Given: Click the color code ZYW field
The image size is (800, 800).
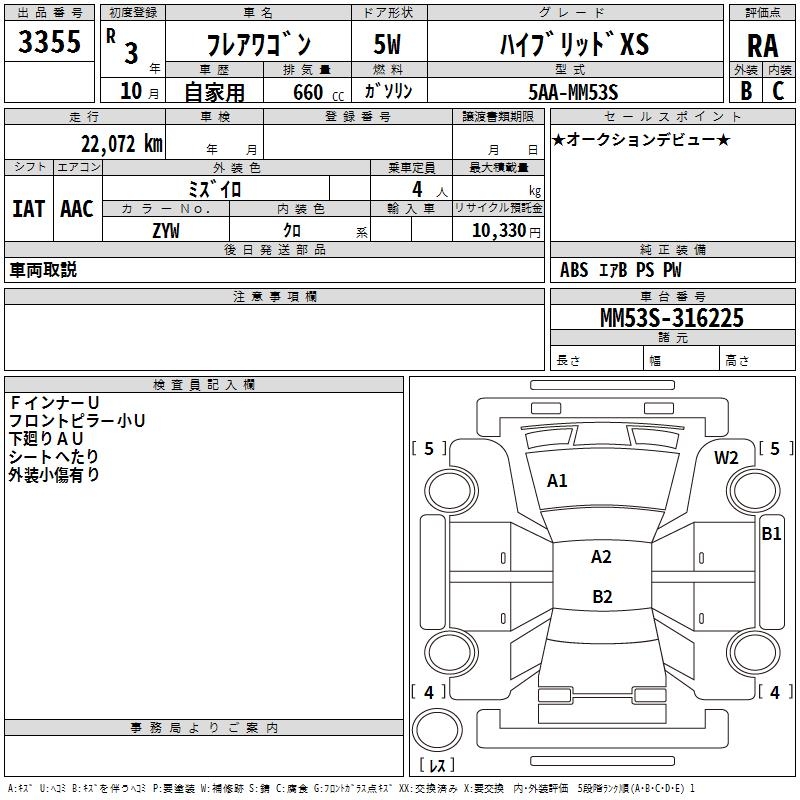Looking at the screenshot, I should pos(166,230).
